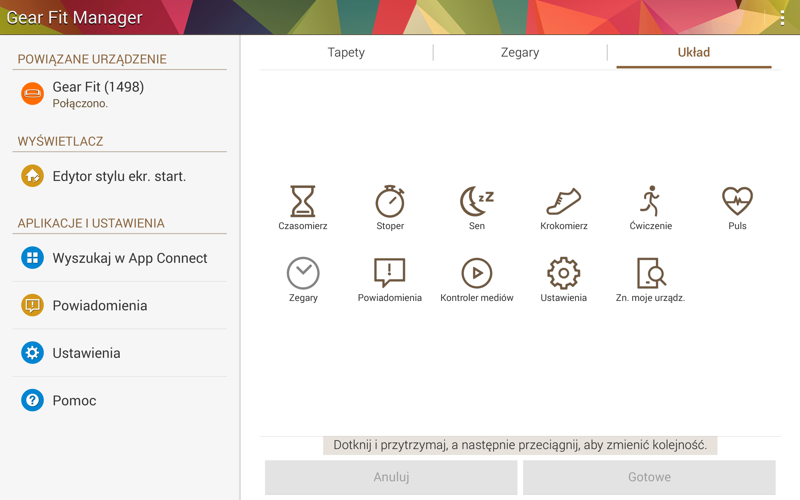
Task: Tap the Zn. moje urządz. icon
Action: [x=650, y=273]
